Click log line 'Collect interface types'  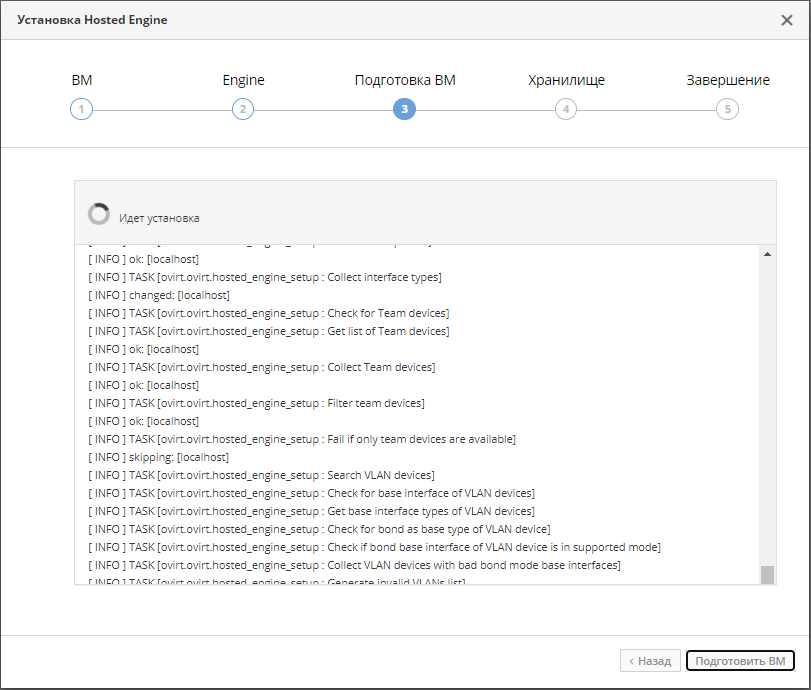pos(265,277)
